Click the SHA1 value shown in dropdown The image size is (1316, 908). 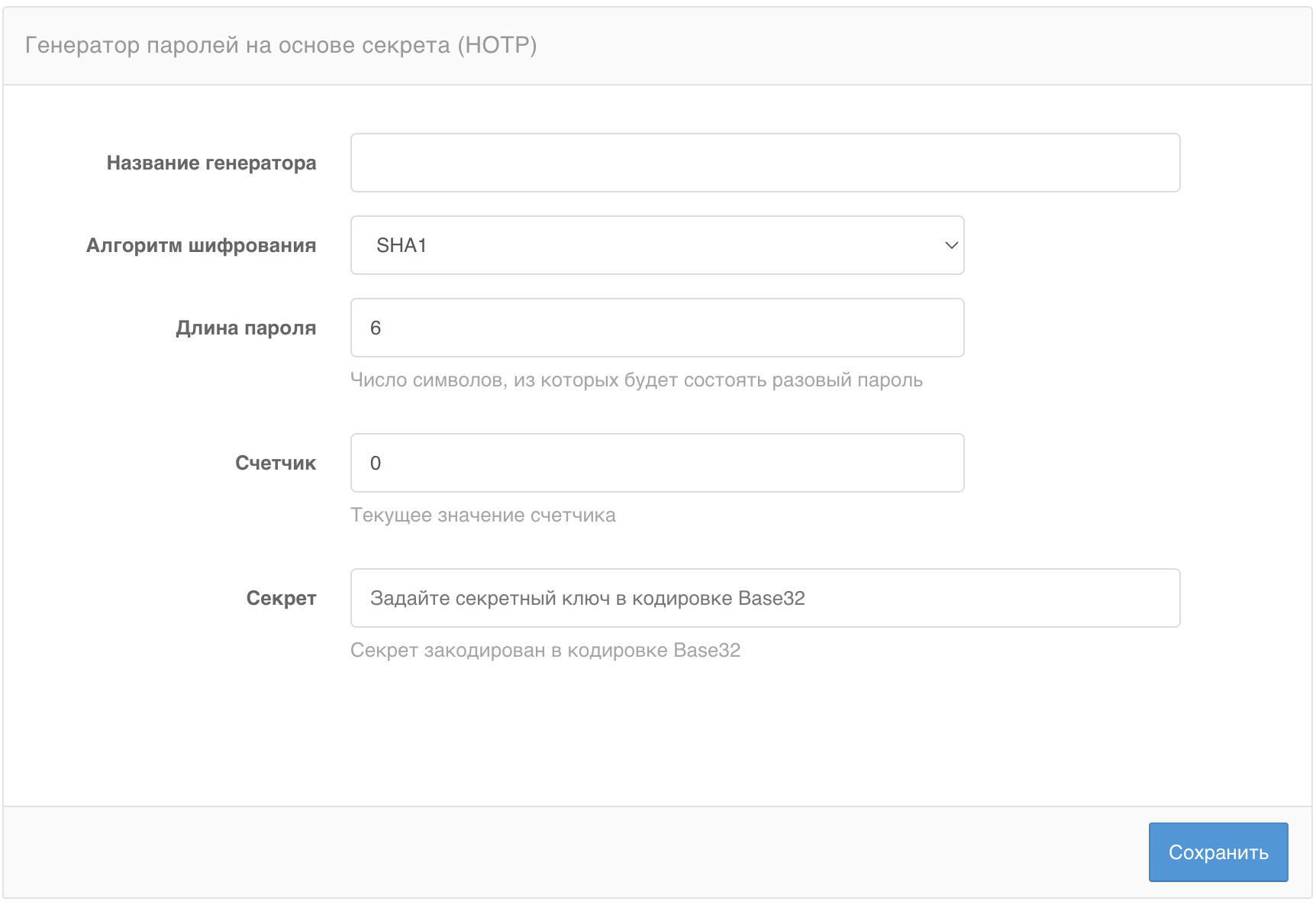pyautogui.click(x=402, y=245)
